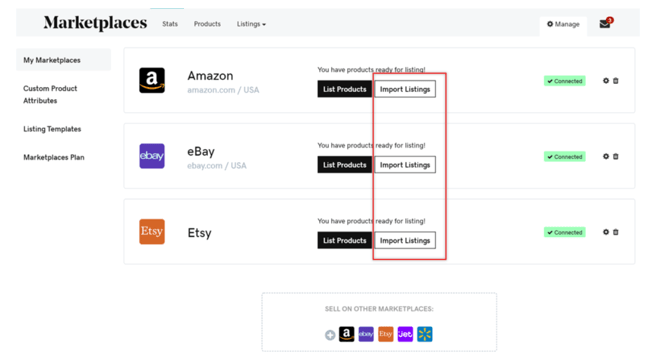Click the plus add marketplace icon
This screenshot has width=656, height=364.
[330, 335]
